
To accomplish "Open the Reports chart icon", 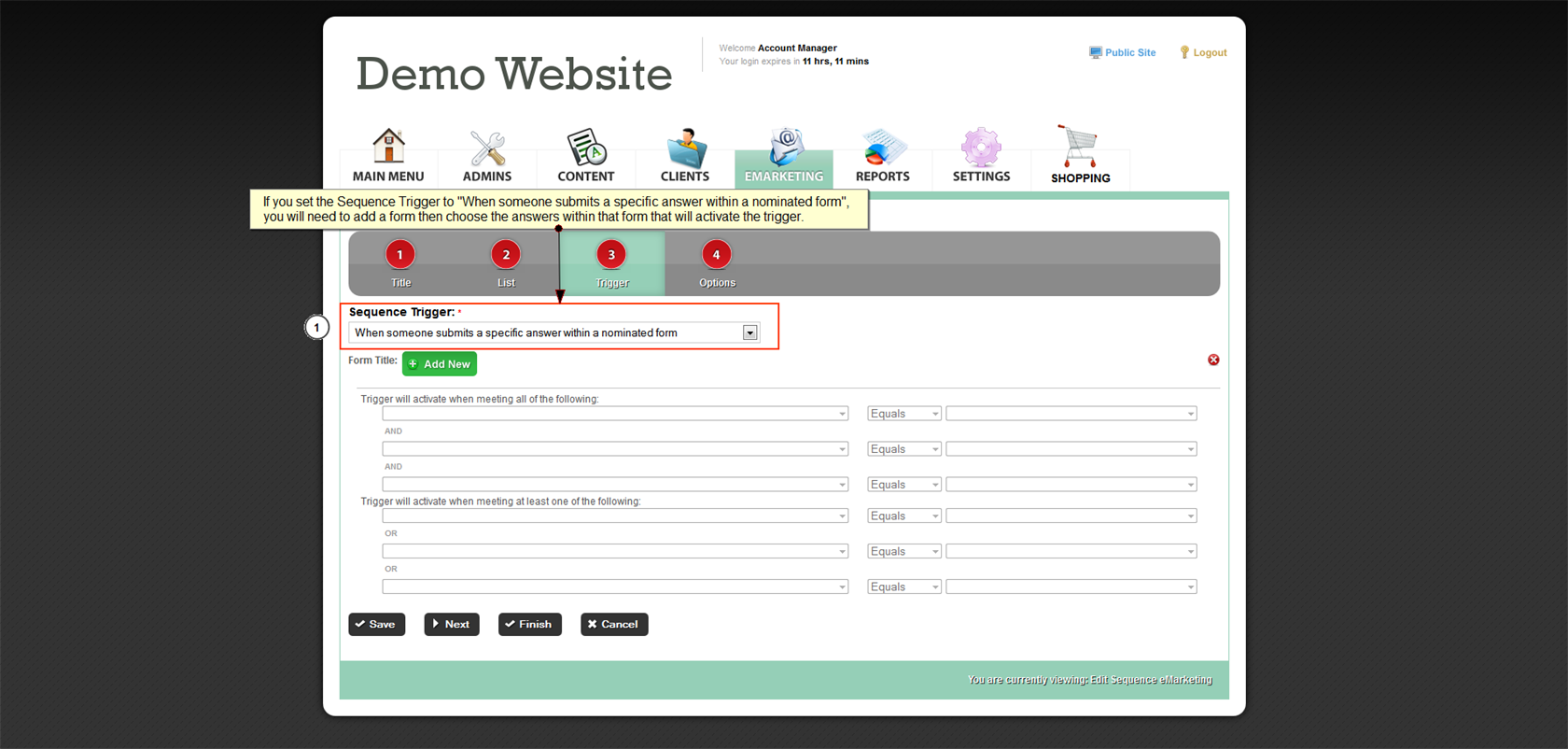I will tap(882, 148).
